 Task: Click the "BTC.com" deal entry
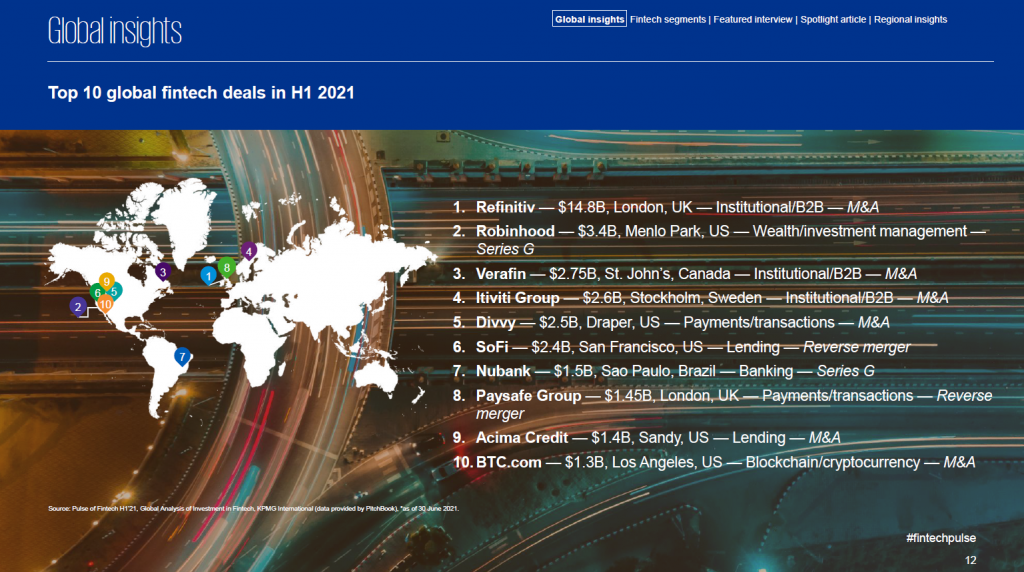coord(714,462)
